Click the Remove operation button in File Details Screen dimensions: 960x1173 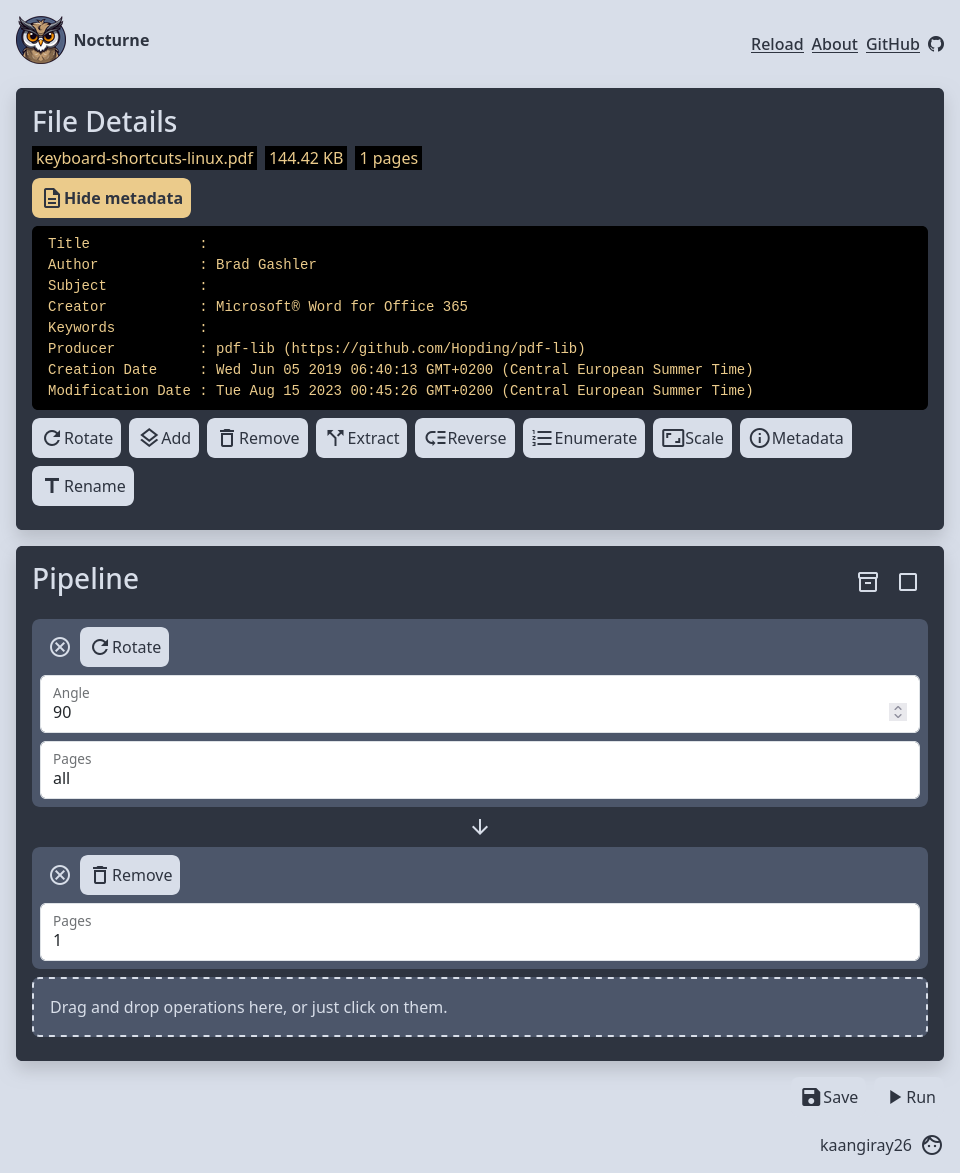click(257, 438)
